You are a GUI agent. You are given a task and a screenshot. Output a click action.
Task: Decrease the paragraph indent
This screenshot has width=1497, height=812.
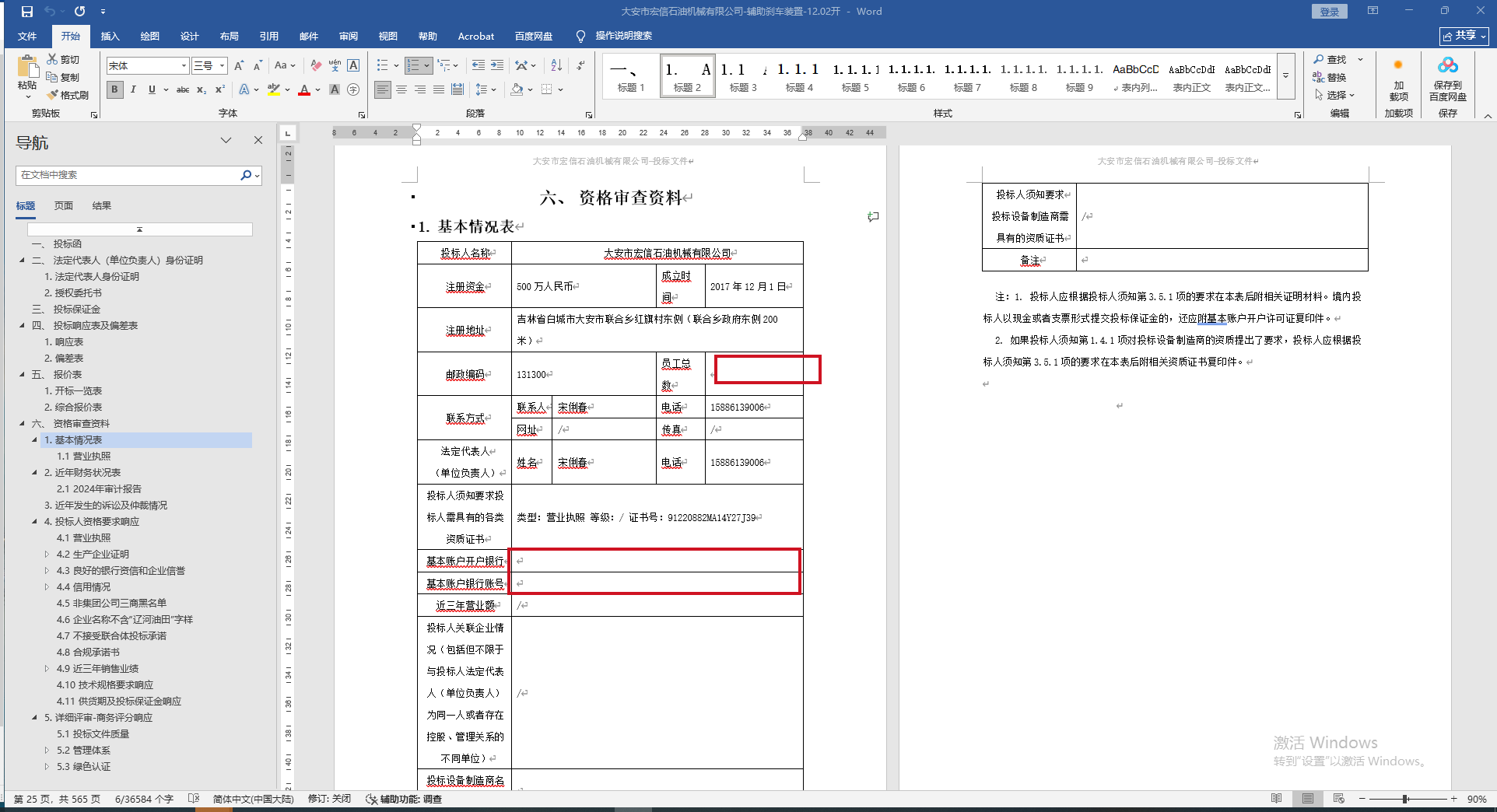pos(478,66)
